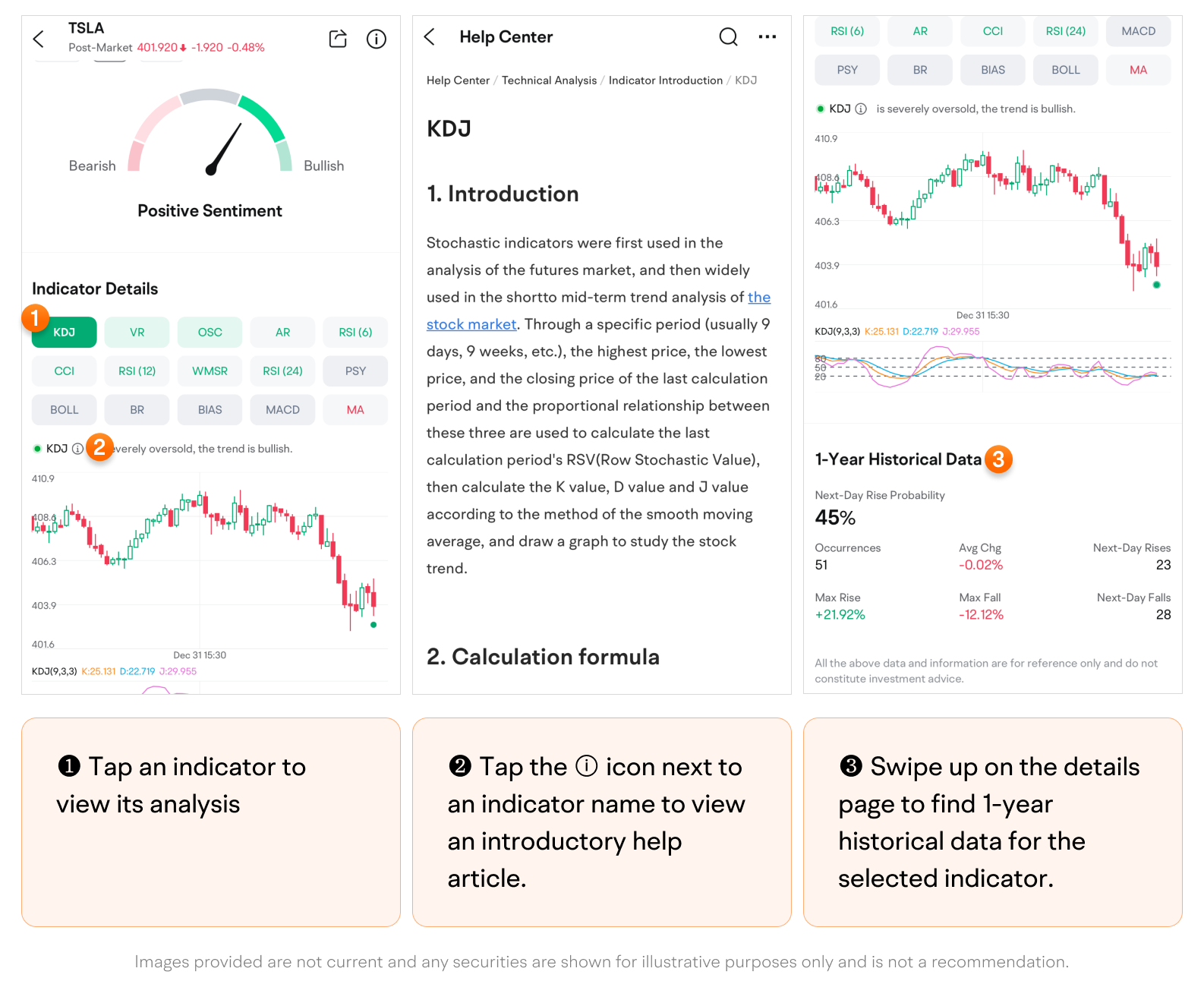
Task: Go back from the TSLA page
Action: (x=39, y=39)
